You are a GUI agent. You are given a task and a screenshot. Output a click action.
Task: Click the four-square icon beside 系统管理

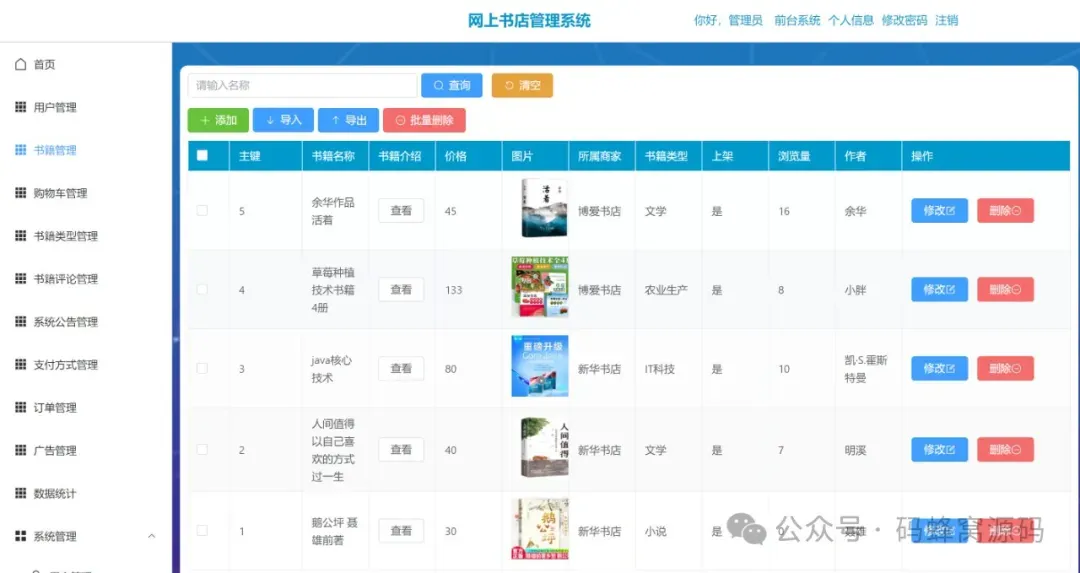tap(21, 536)
